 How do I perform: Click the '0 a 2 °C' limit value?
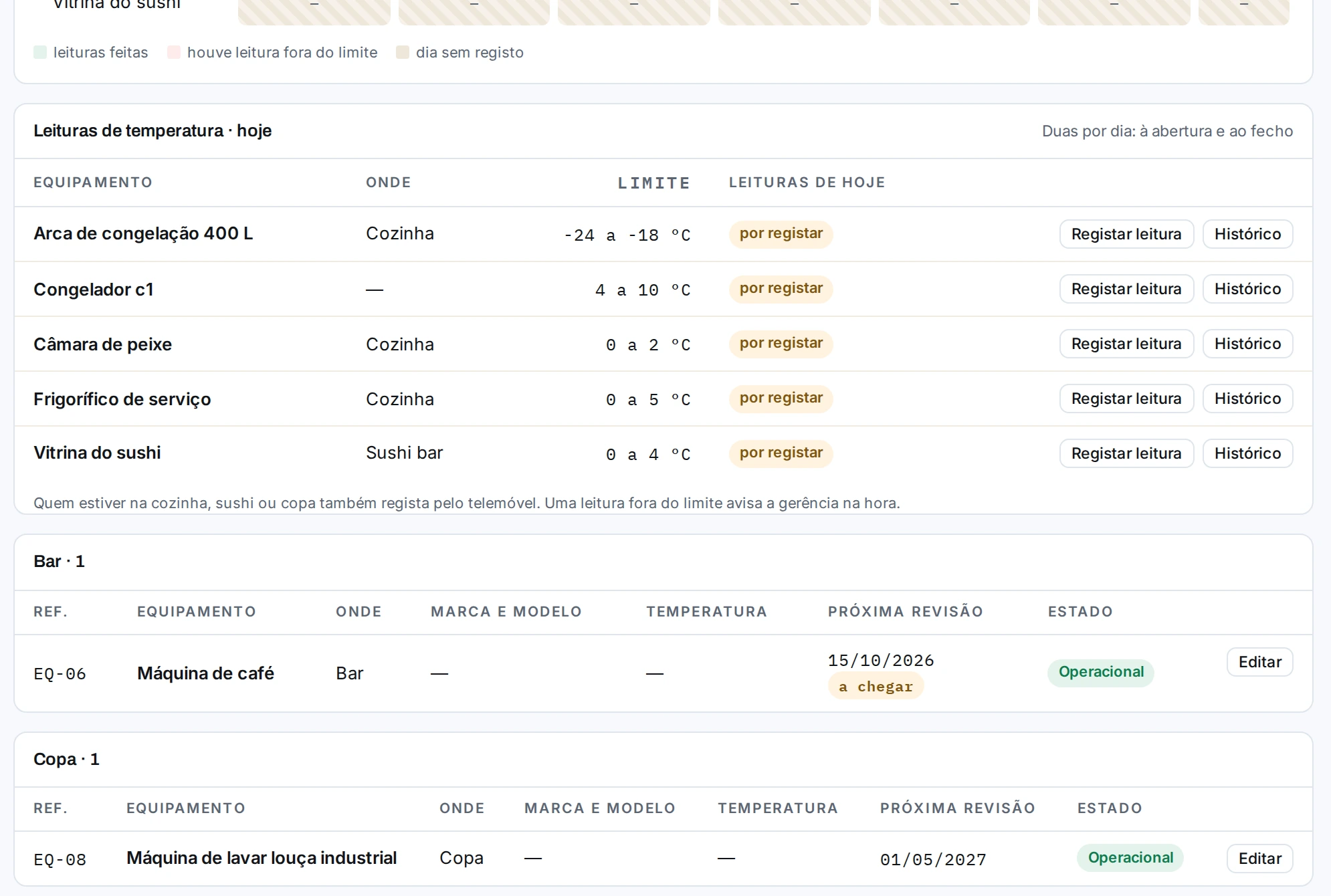pos(648,345)
